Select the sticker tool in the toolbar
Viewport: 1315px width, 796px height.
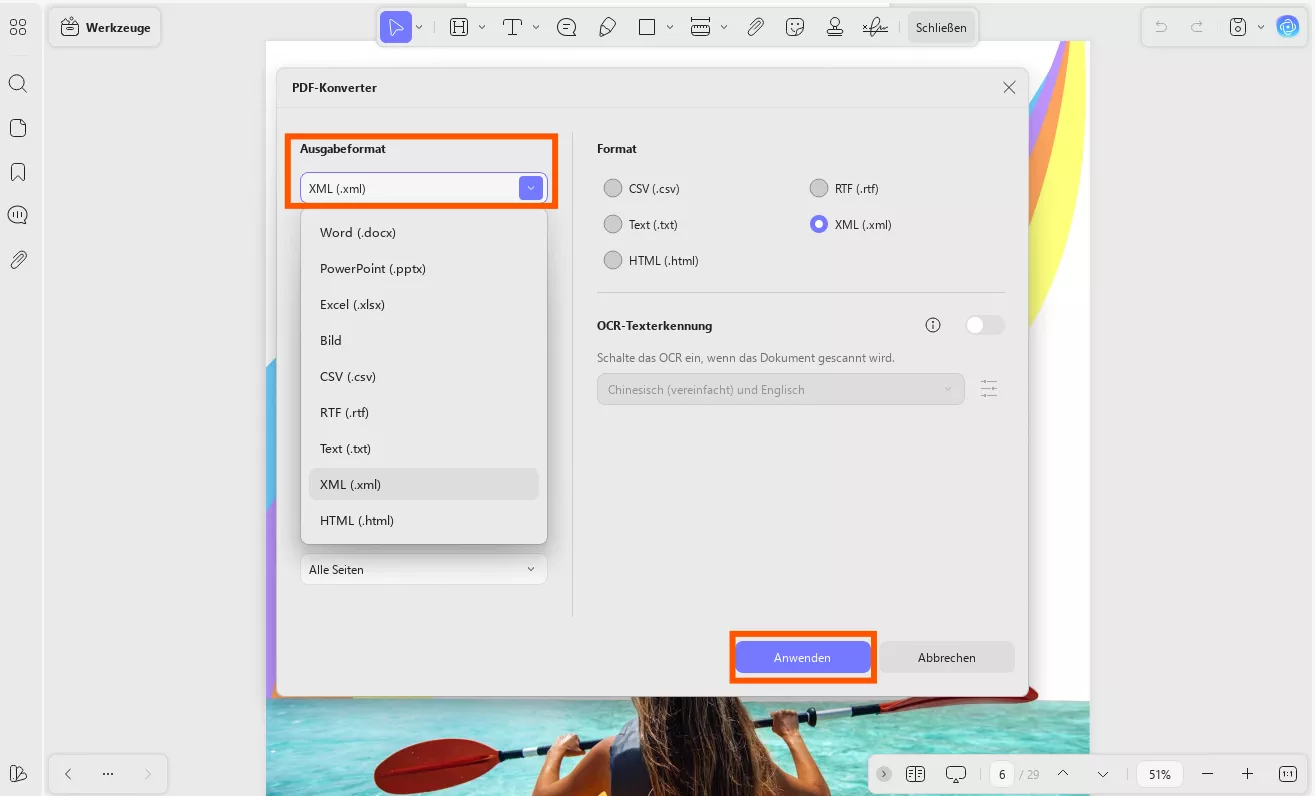pyautogui.click(x=795, y=27)
